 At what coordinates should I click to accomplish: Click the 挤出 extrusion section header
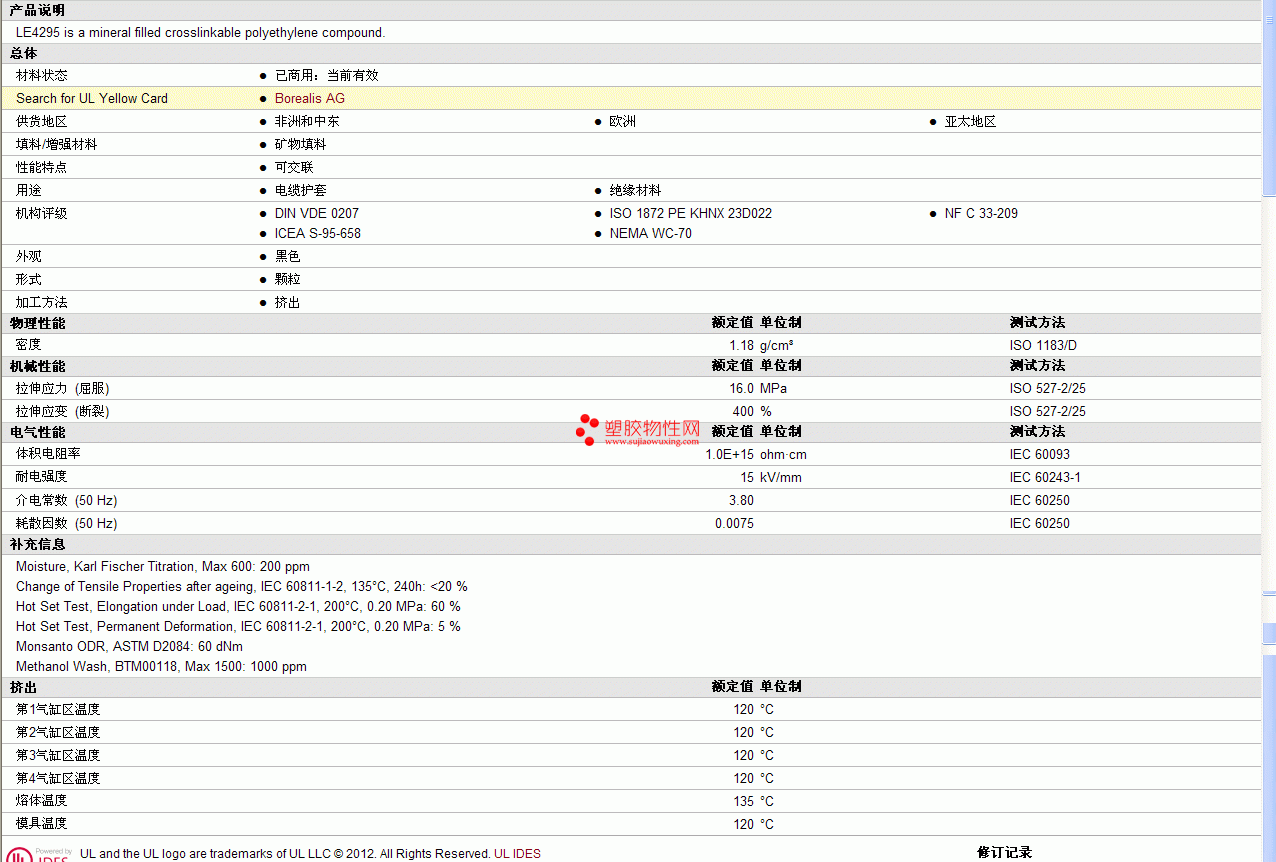[23, 687]
